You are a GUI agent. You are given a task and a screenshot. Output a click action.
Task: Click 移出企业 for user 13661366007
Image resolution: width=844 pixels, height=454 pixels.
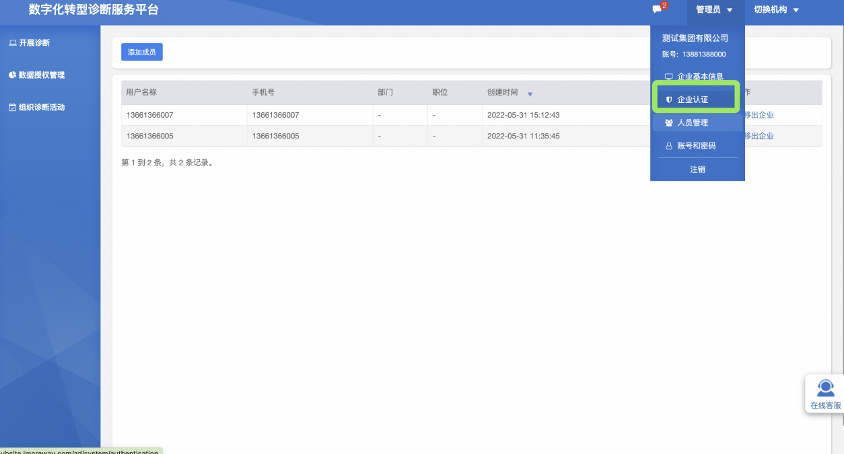759,115
